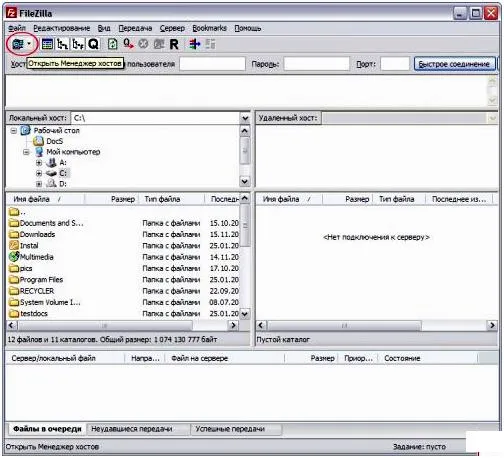Select the pics folder icon
This screenshot has height=458, width=504.
(14, 268)
